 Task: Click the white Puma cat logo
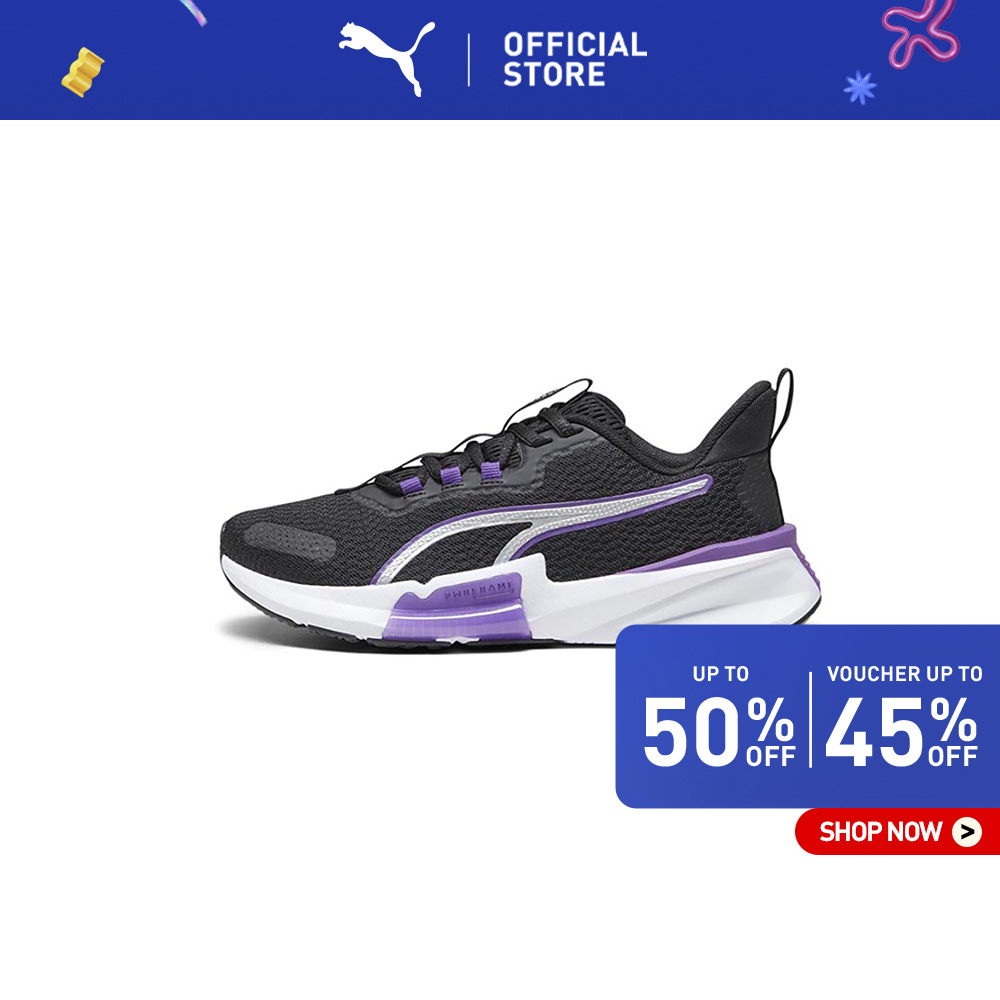(387, 58)
